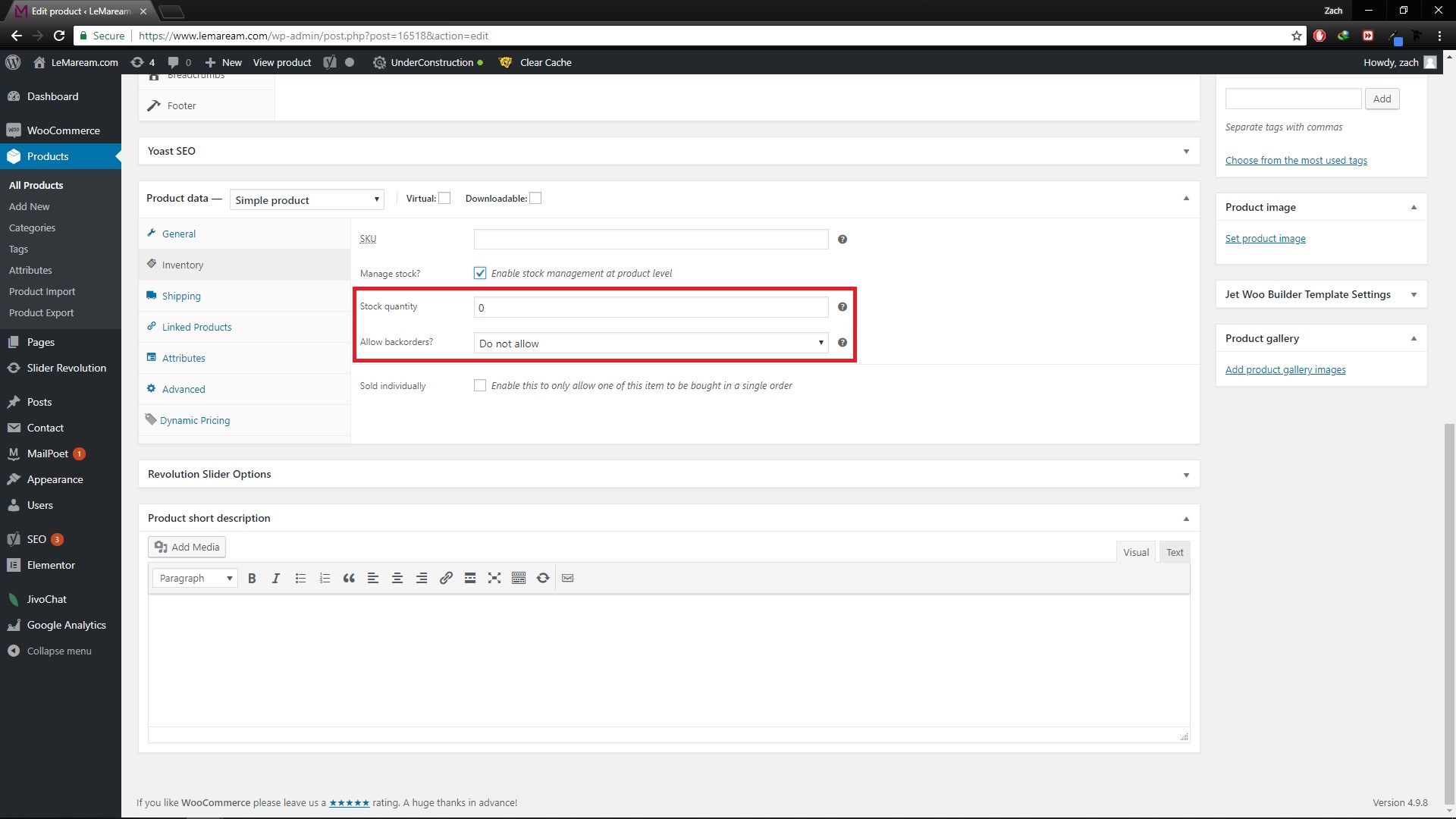
Task: Click the Insert link icon
Action: tap(446, 579)
